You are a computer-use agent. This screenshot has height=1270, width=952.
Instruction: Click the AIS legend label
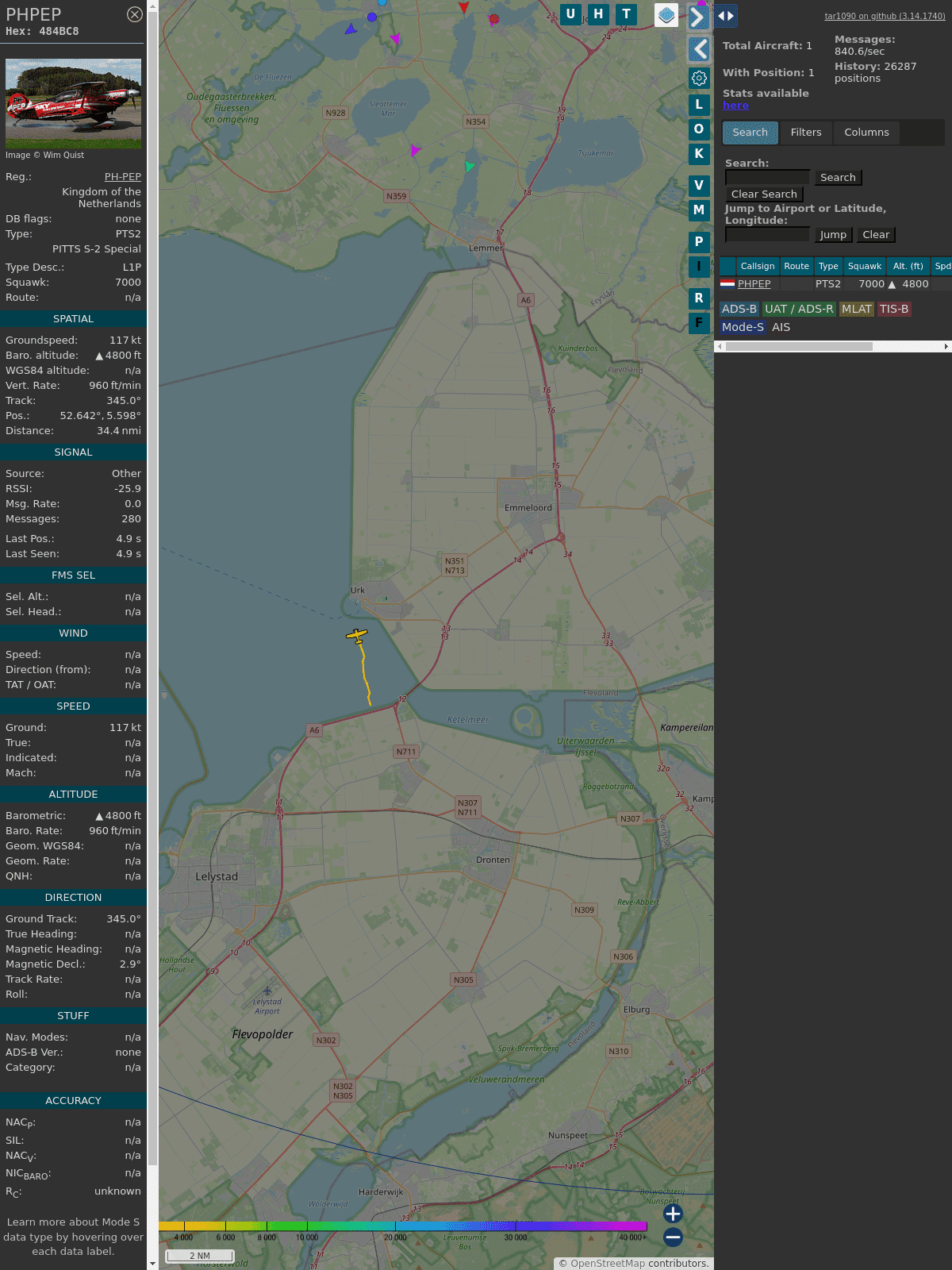coord(781,327)
